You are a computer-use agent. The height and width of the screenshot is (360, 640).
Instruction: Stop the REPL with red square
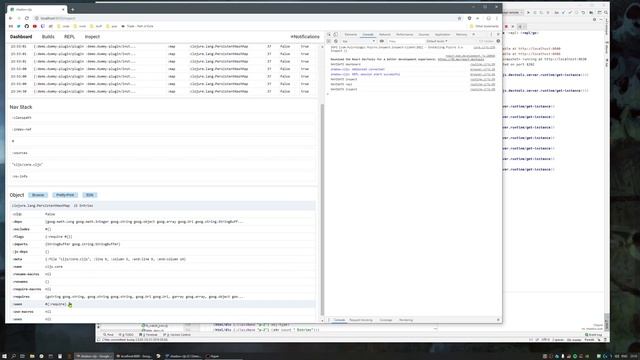click(x=506, y=27)
